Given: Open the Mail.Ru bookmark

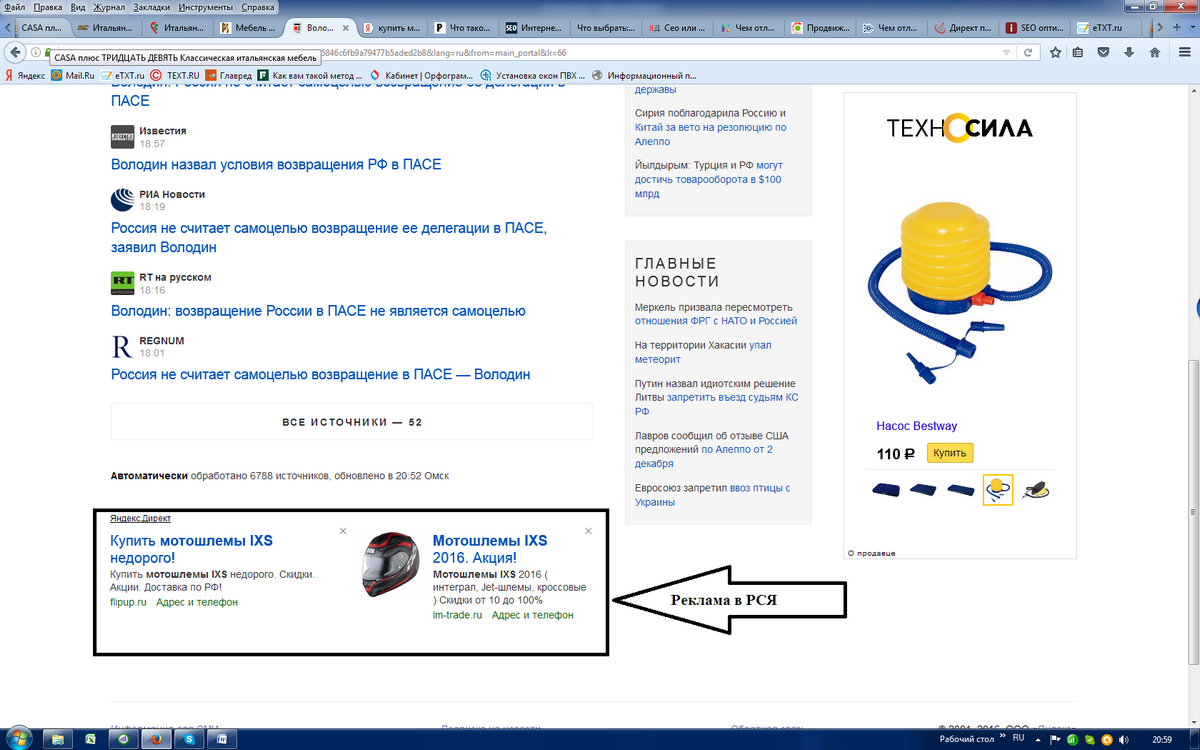Looking at the screenshot, I should tap(73, 75).
